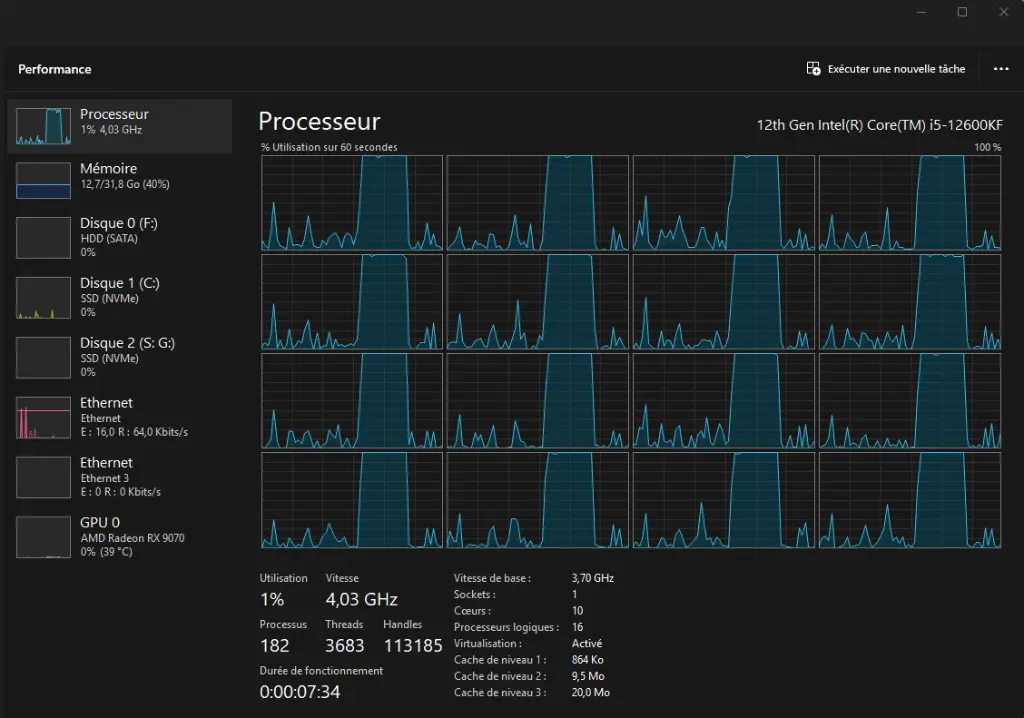
Task: Open the three-dots more options menu
Action: [x=1000, y=69]
